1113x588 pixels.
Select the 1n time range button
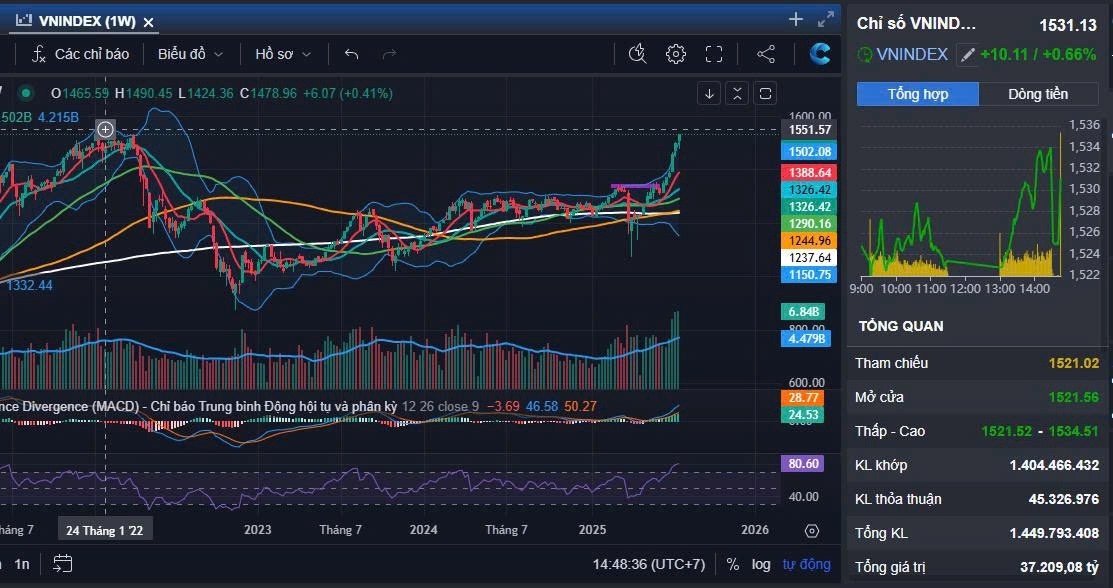coord(22,564)
